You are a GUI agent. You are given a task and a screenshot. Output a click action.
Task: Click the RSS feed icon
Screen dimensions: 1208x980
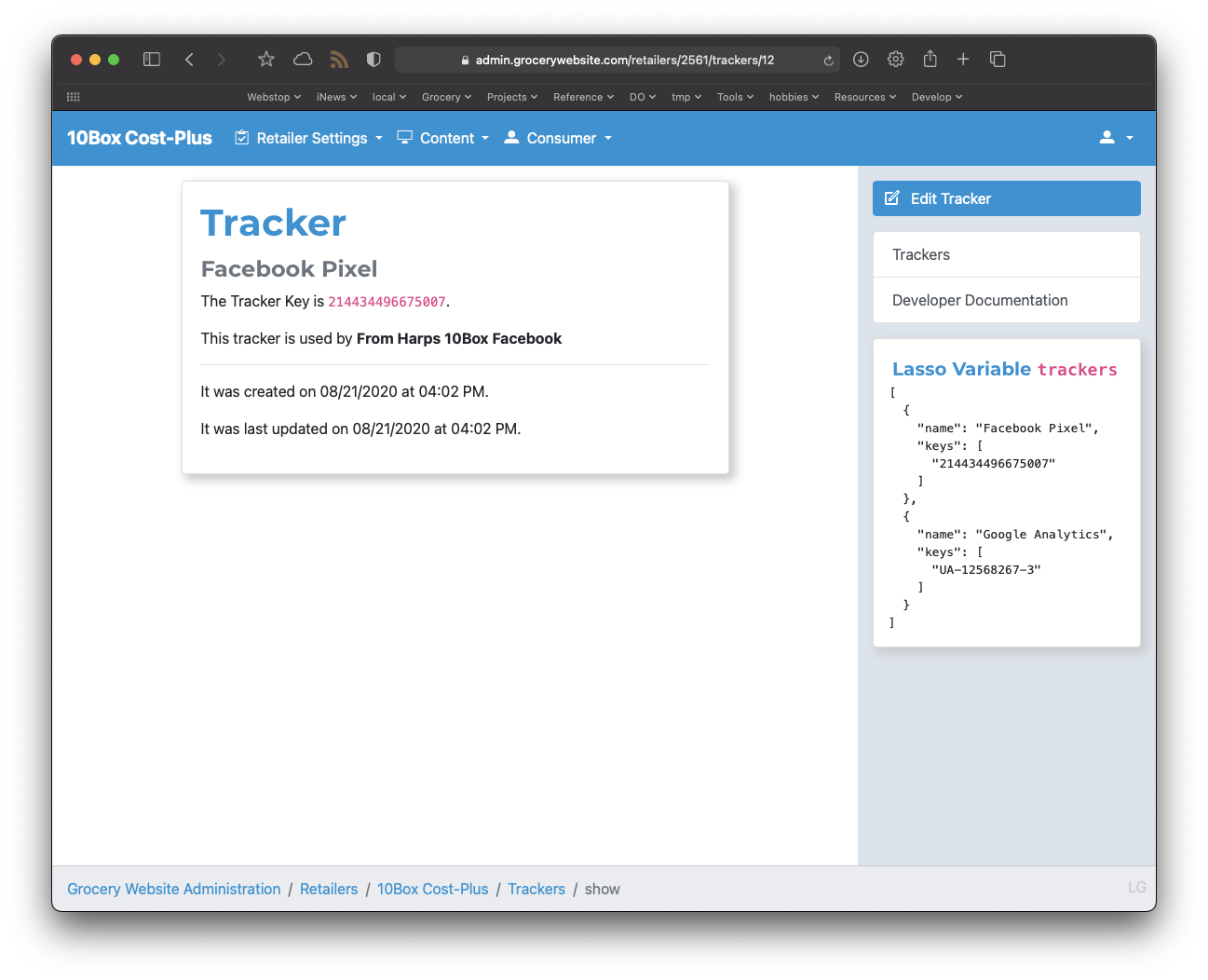[339, 60]
